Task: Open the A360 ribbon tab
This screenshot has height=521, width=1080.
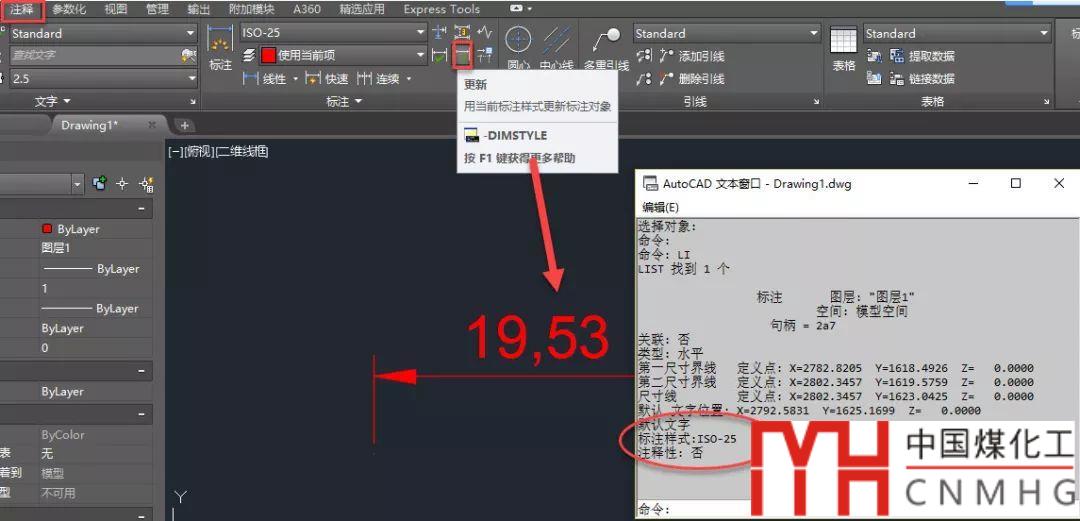Action: click(x=308, y=10)
